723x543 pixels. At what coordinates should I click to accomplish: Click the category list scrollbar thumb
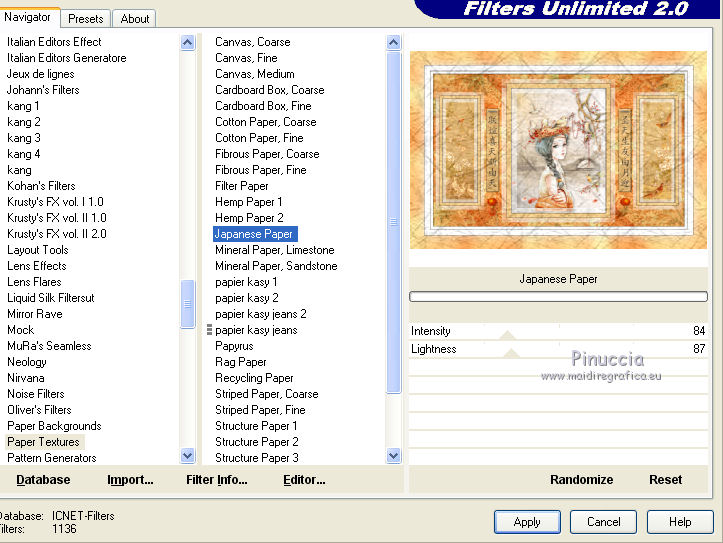188,304
